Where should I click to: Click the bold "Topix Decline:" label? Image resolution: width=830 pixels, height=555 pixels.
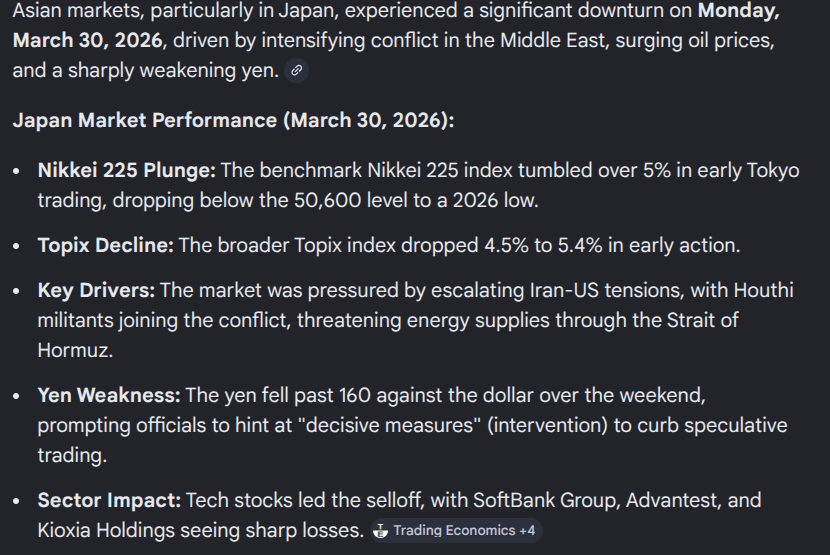(x=106, y=245)
